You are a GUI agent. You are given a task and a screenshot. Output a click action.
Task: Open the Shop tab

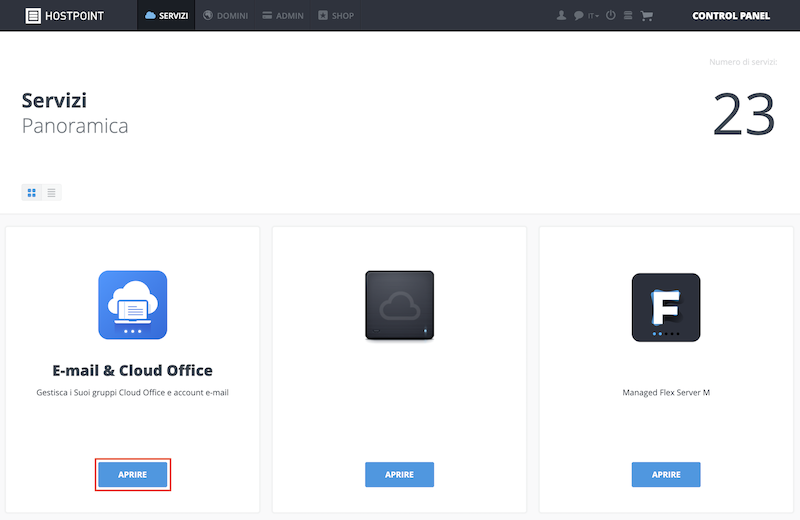336,16
